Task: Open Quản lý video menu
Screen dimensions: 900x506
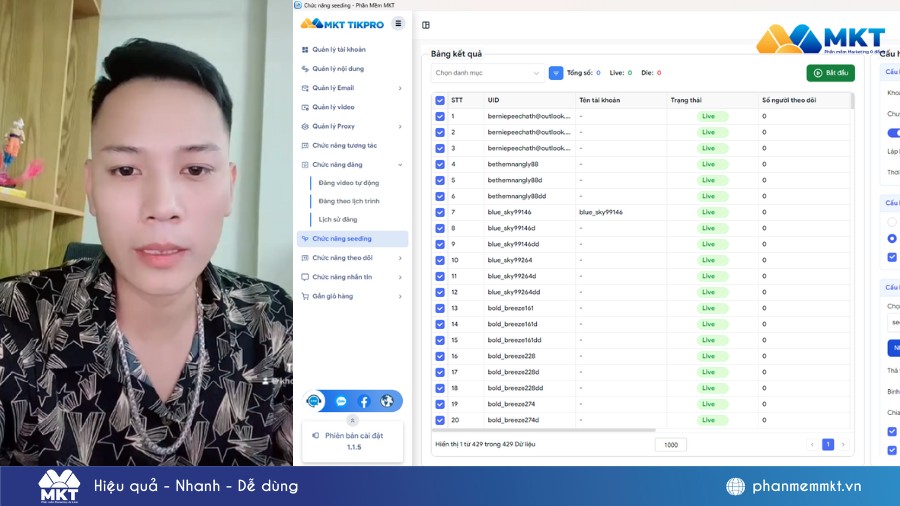Action: pos(333,107)
